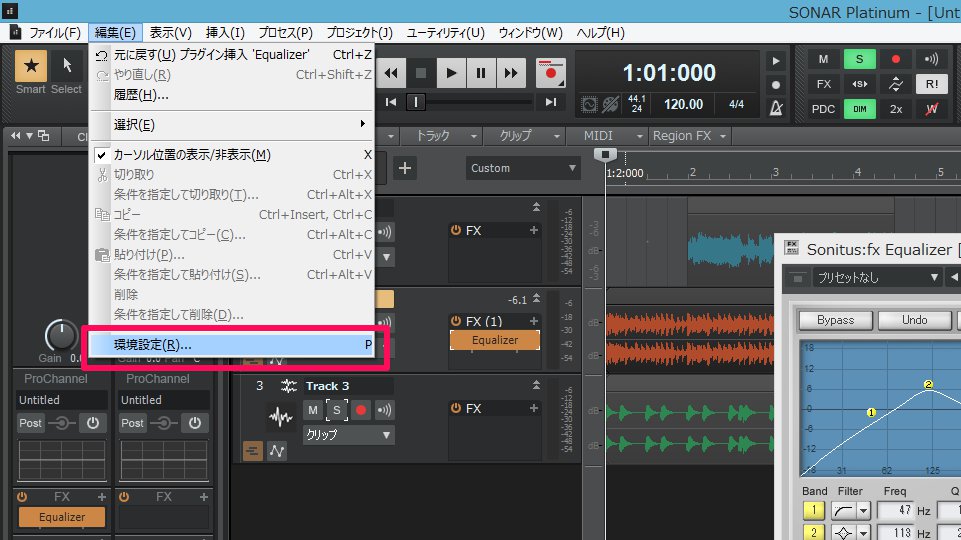Solo Track 3
961x540 pixels.
click(x=336, y=410)
